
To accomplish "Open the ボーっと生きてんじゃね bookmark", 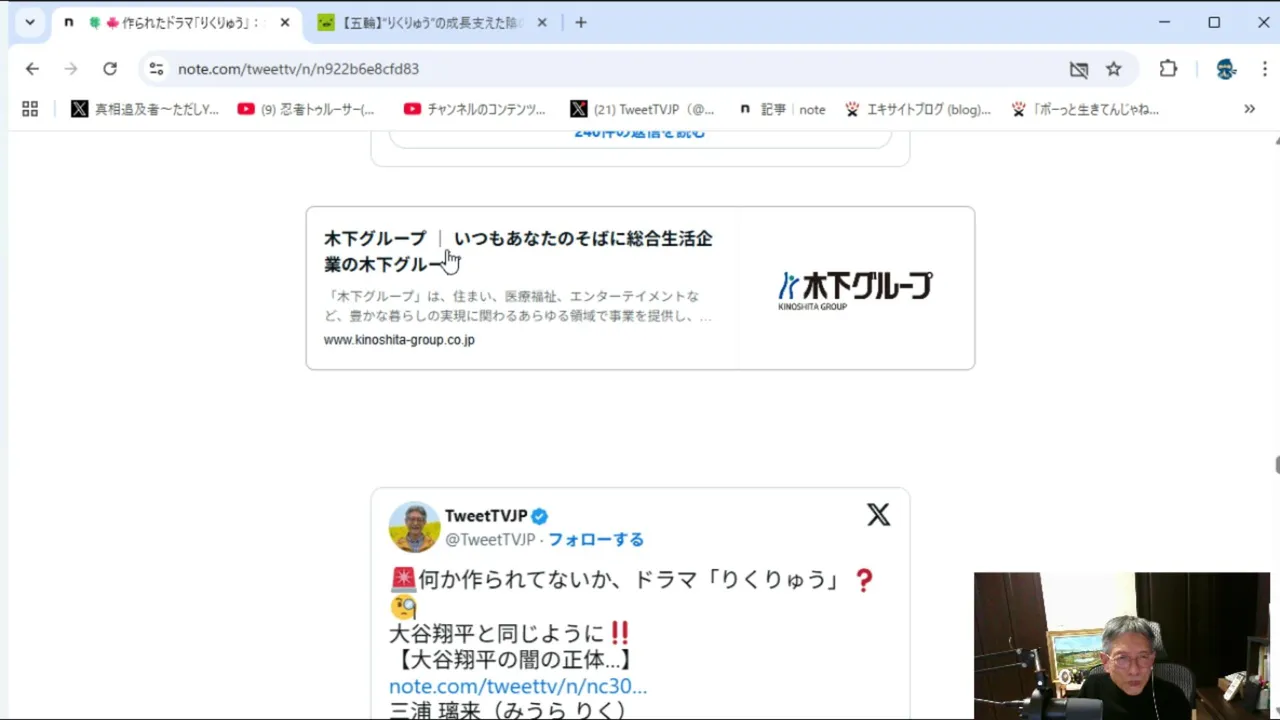I will (x=1085, y=109).
